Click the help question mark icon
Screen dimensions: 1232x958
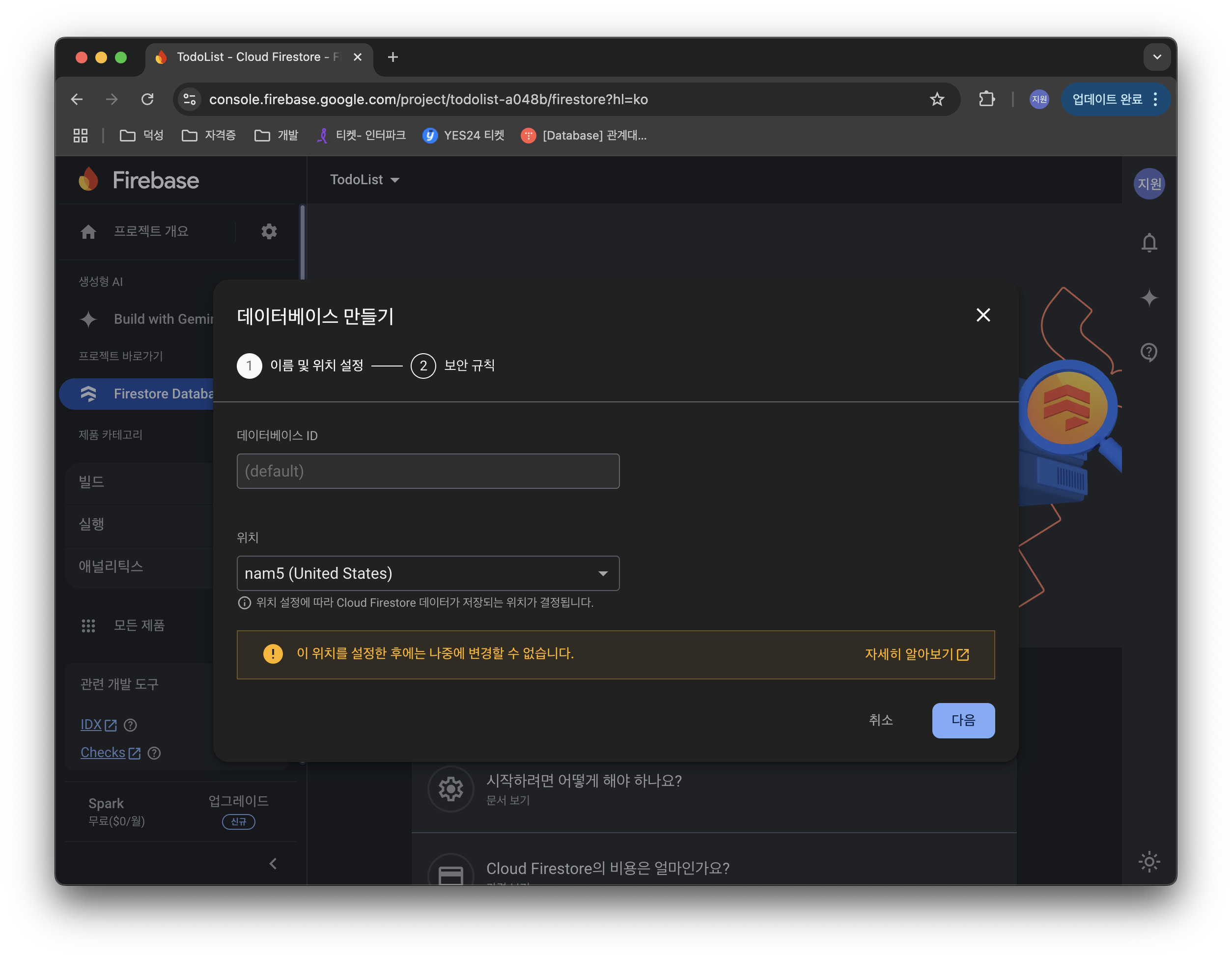point(1148,352)
